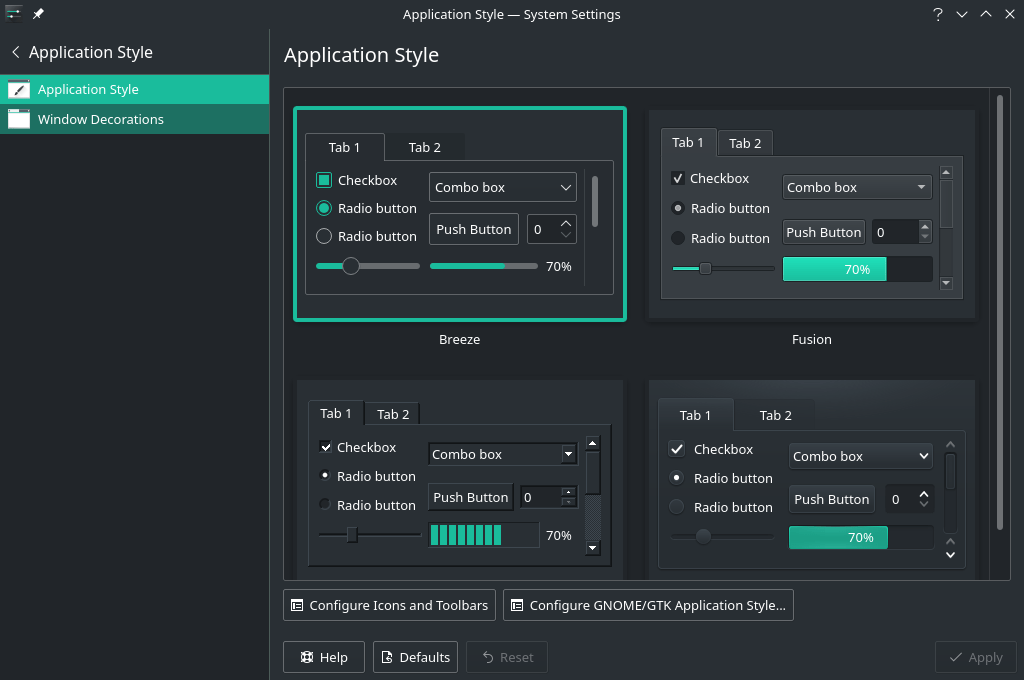
Task: Click the Help button
Action: click(324, 657)
